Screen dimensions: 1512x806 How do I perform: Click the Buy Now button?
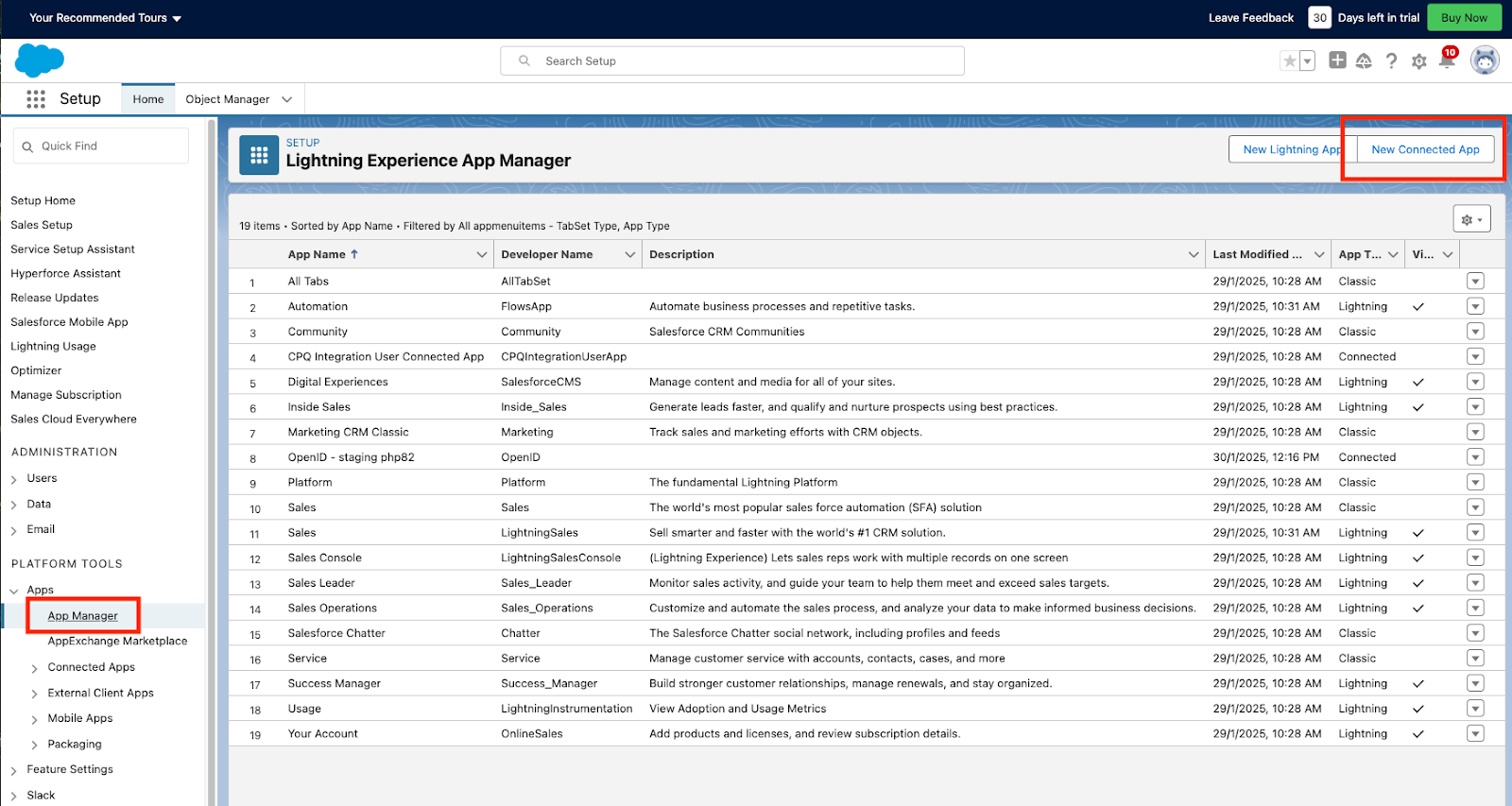click(1464, 18)
